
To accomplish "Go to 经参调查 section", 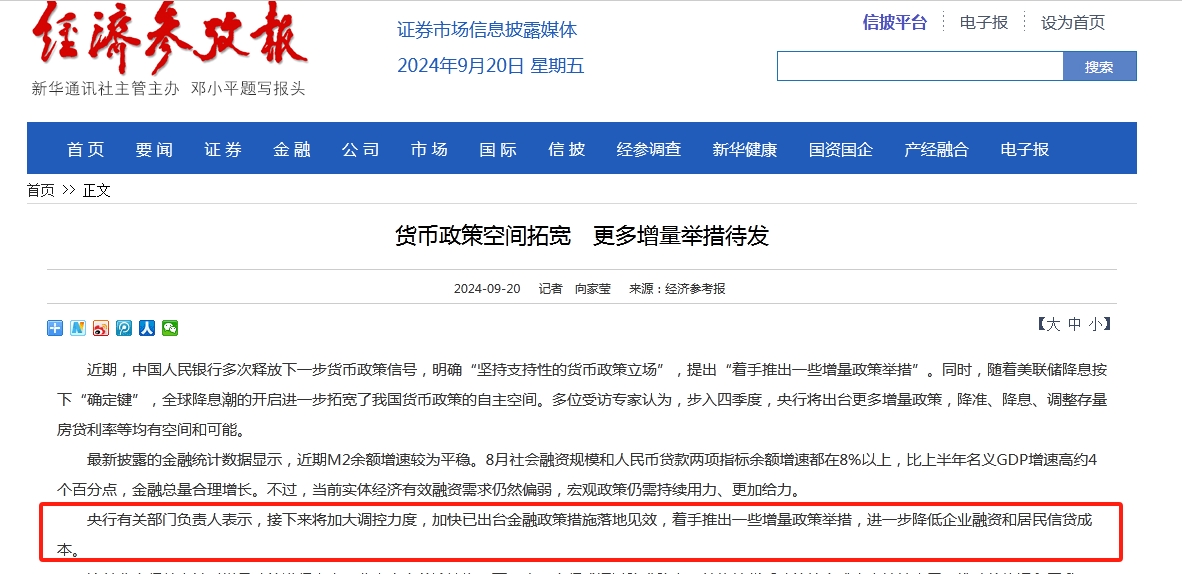I will coord(649,149).
